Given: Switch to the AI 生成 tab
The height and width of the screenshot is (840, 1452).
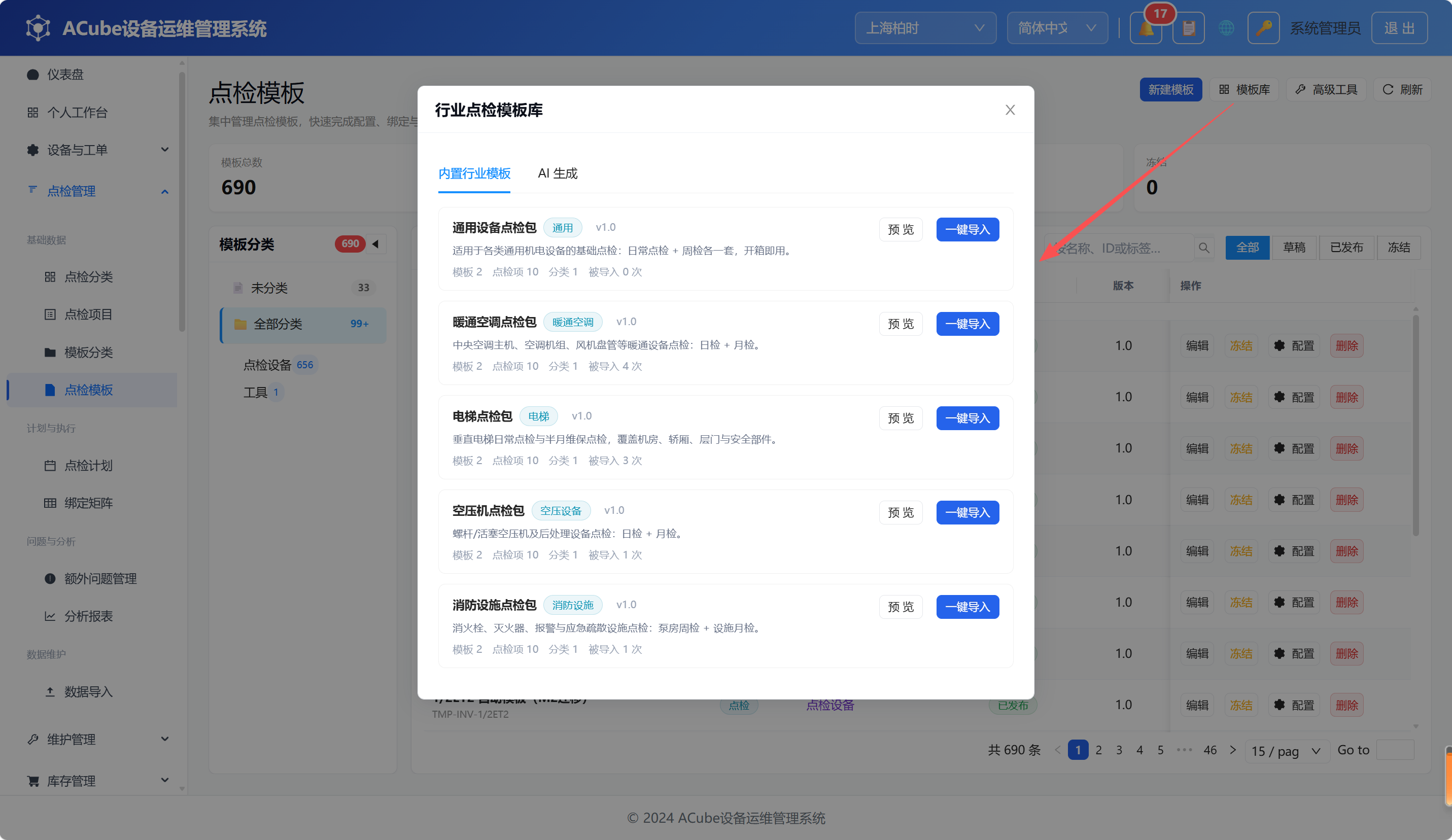Looking at the screenshot, I should point(557,173).
